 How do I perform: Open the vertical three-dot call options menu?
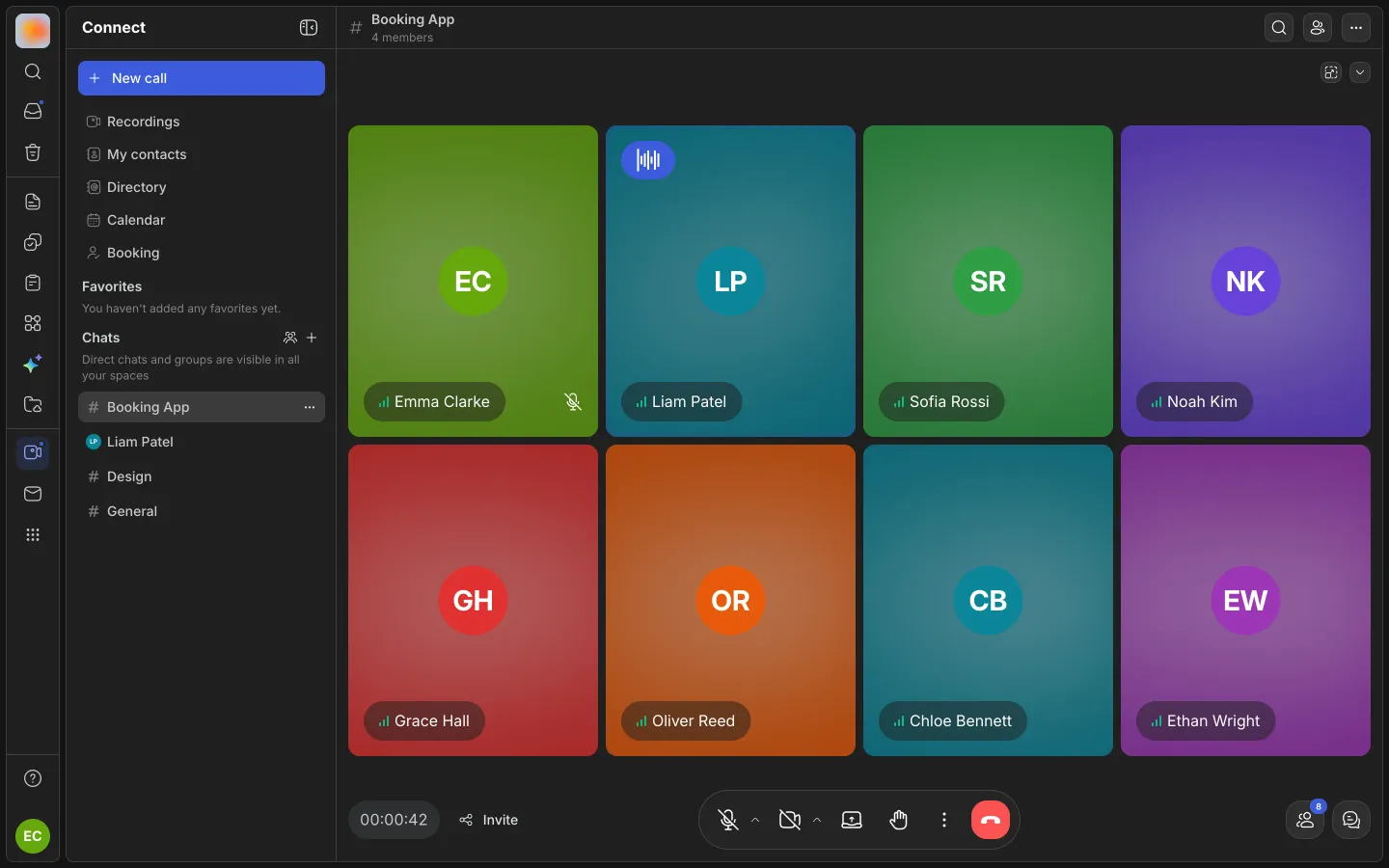(944, 820)
